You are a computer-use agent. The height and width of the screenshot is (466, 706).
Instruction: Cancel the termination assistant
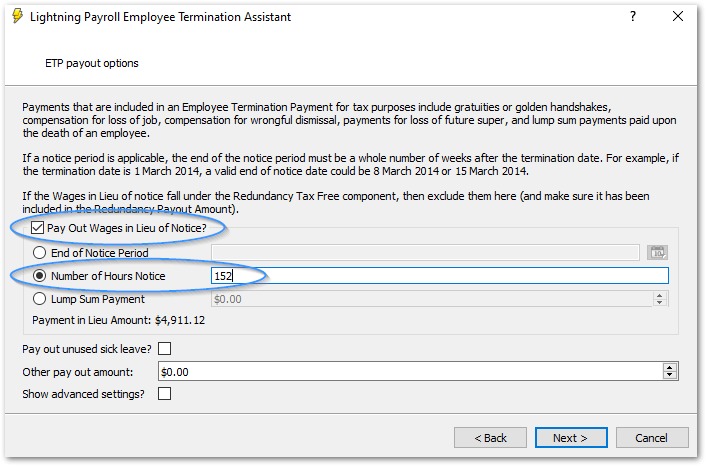(x=652, y=438)
